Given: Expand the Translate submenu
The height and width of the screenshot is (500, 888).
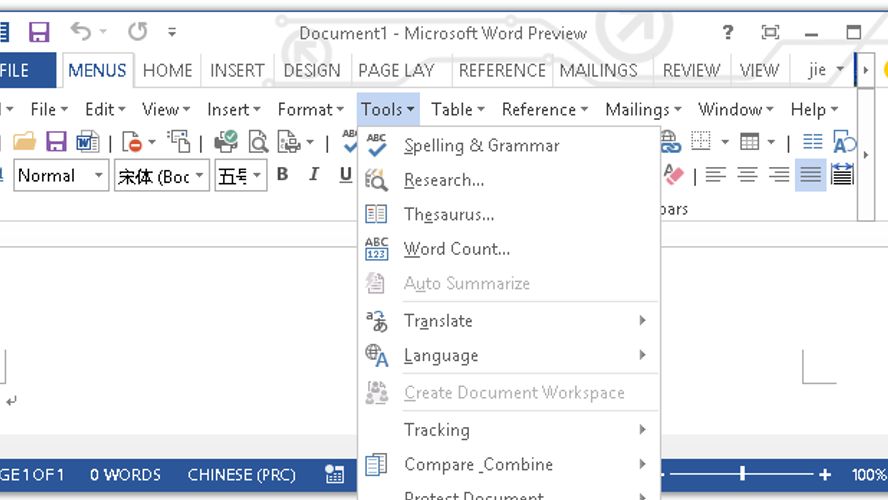Looking at the screenshot, I should [x=642, y=321].
